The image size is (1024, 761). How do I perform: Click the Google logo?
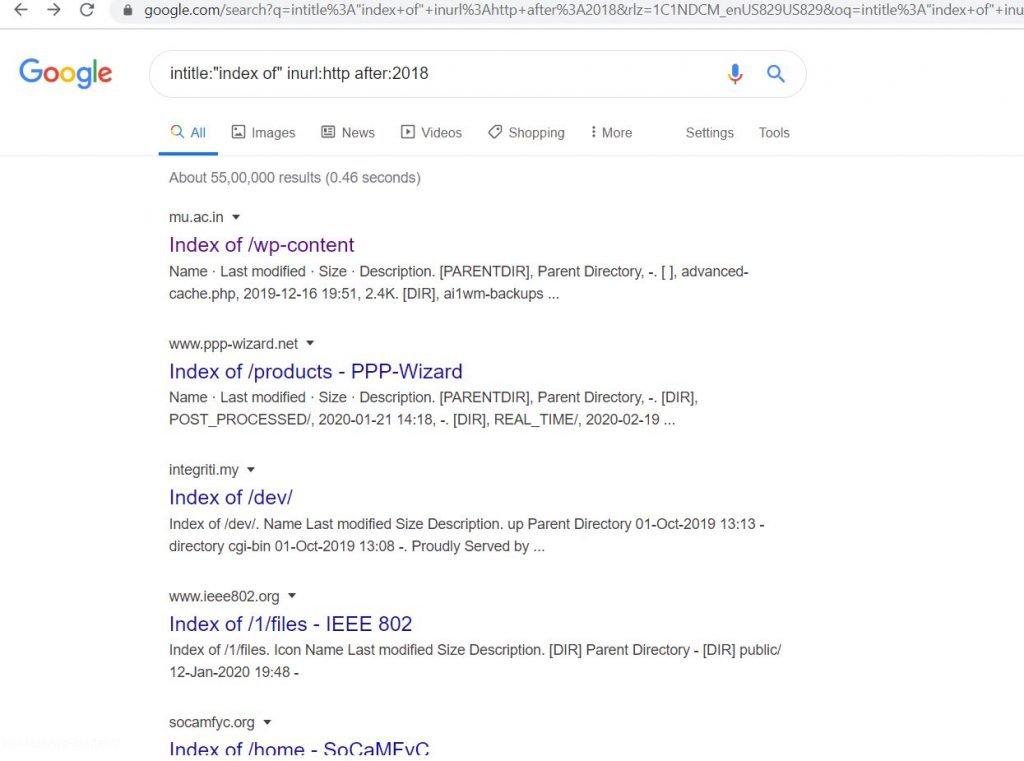click(65, 73)
